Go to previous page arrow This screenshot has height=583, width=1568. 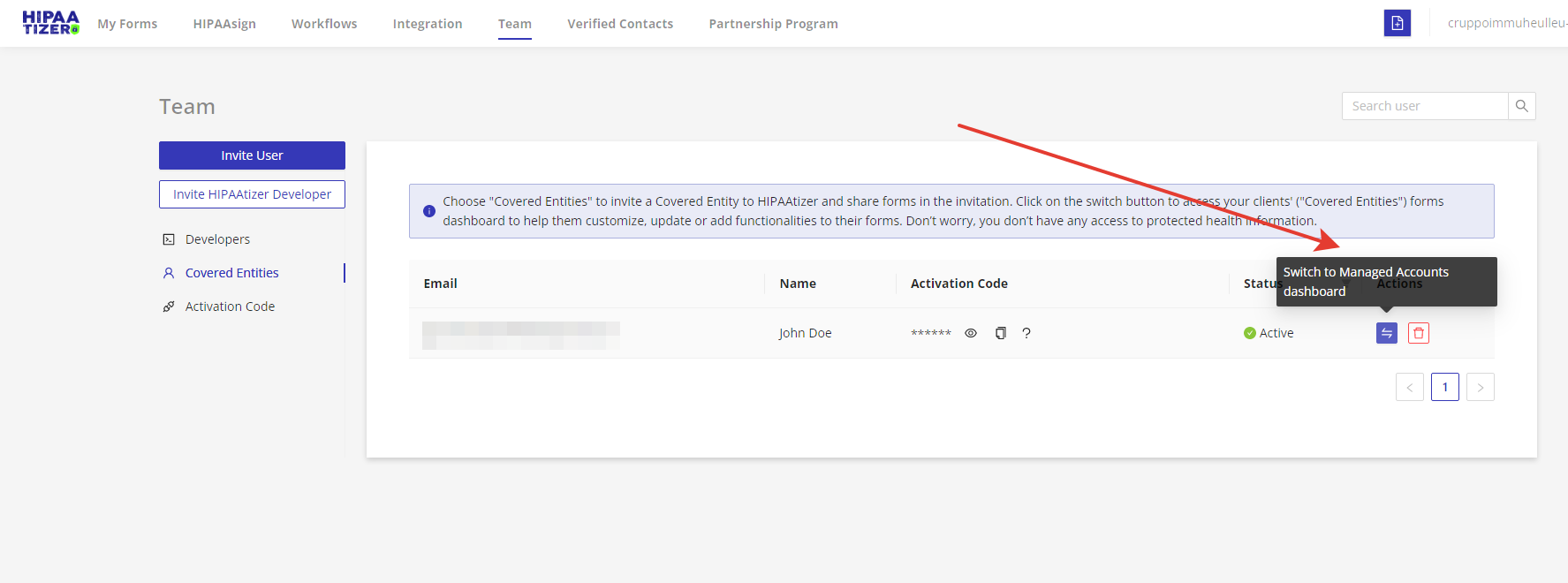point(1409,387)
